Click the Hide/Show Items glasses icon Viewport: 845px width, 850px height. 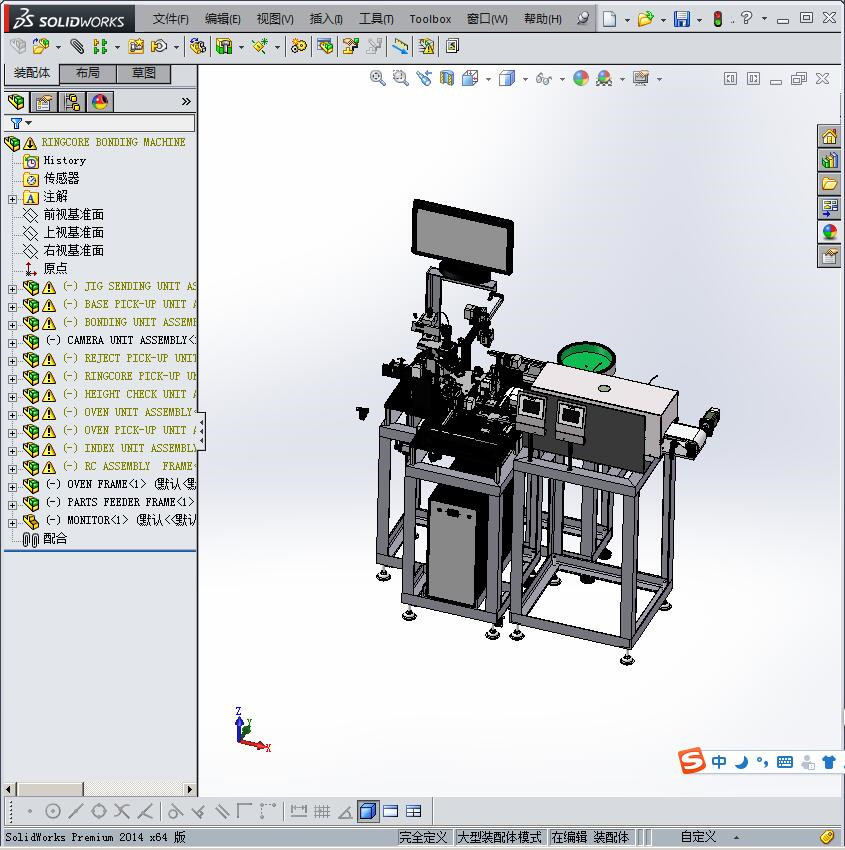[543, 79]
